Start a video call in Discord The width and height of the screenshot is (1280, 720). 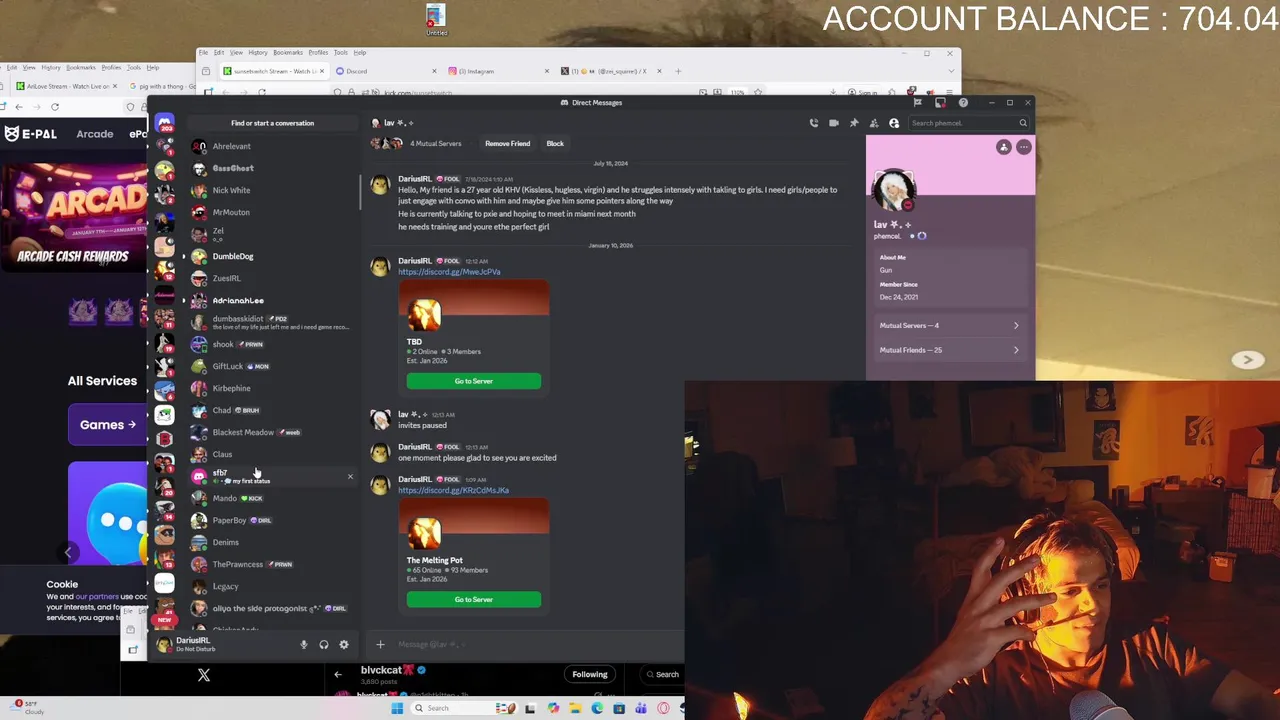[x=834, y=123]
